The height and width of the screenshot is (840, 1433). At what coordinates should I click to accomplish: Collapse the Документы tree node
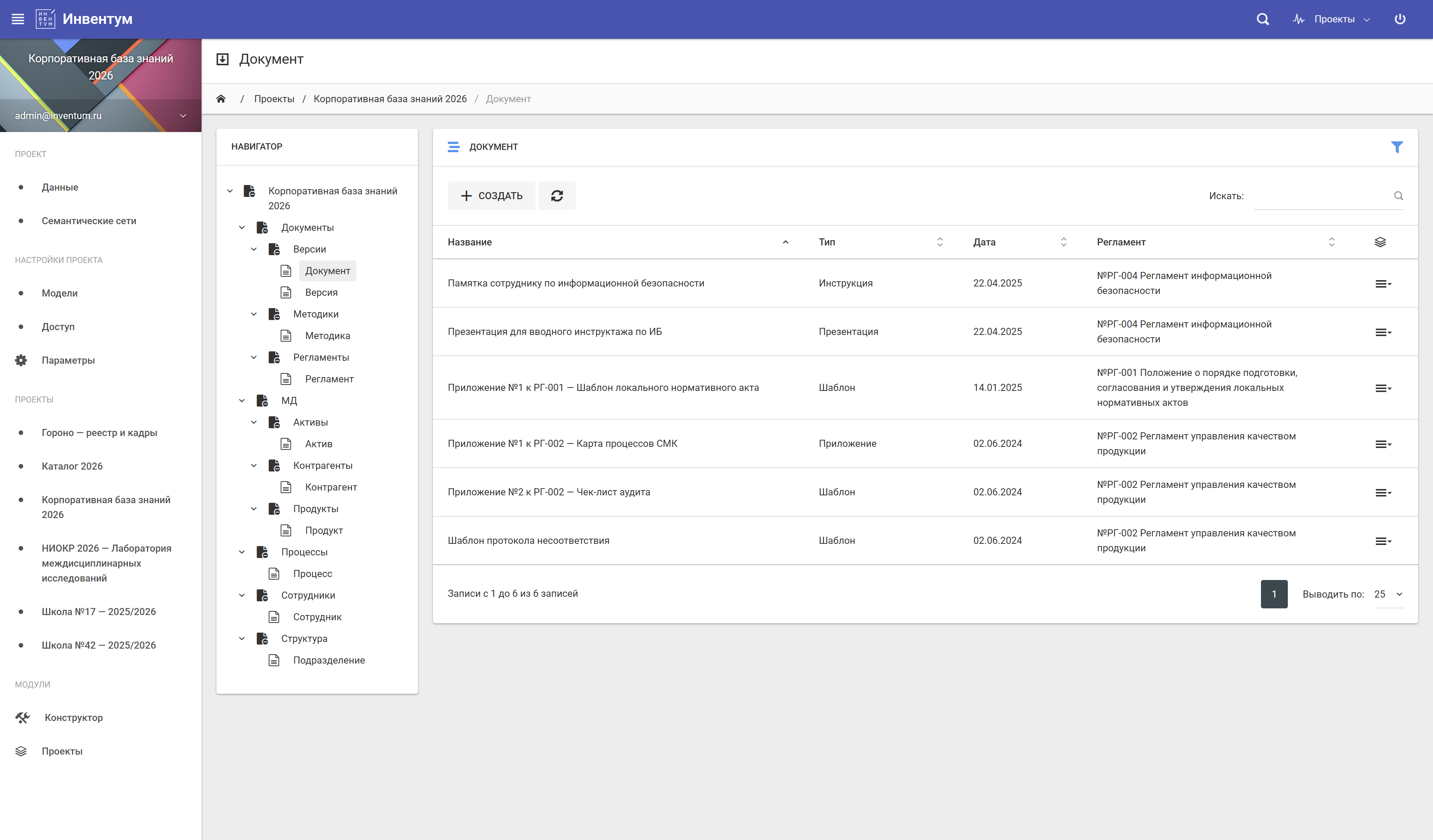pyautogui.click(x=242, y=227)
